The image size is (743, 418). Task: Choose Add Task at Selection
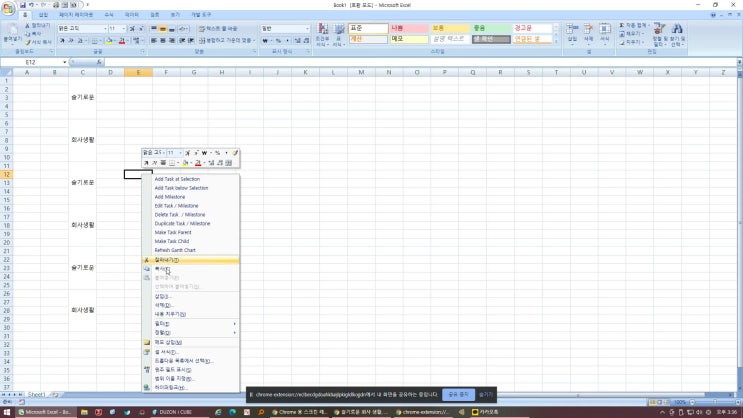[177, 179]
